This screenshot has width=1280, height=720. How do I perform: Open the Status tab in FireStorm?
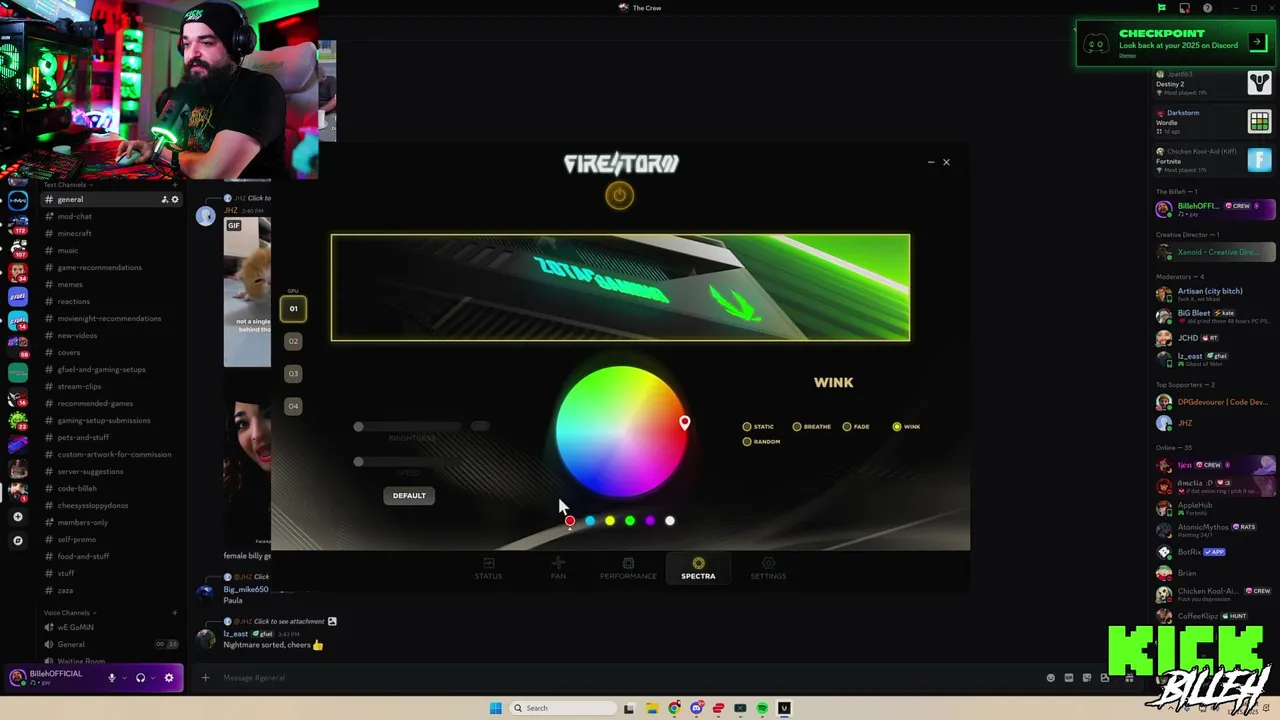(x=488, y=569)
